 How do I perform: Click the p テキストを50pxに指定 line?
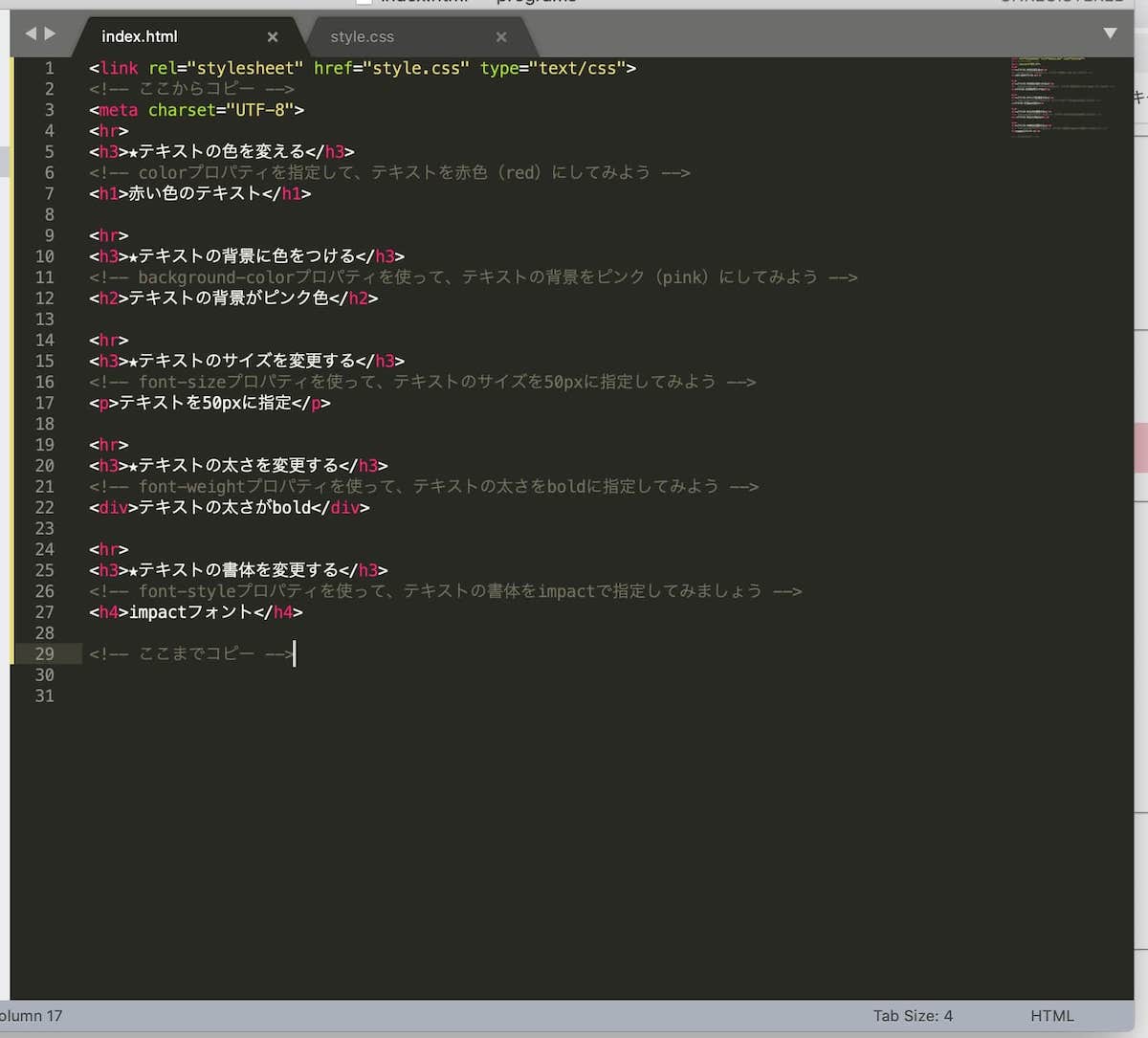[x=210, y=403]
